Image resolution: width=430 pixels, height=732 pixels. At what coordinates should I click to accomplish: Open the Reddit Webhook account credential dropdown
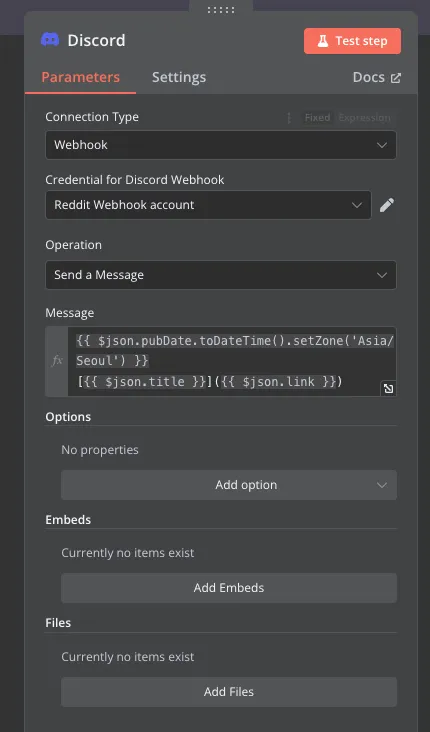point(208,205)
